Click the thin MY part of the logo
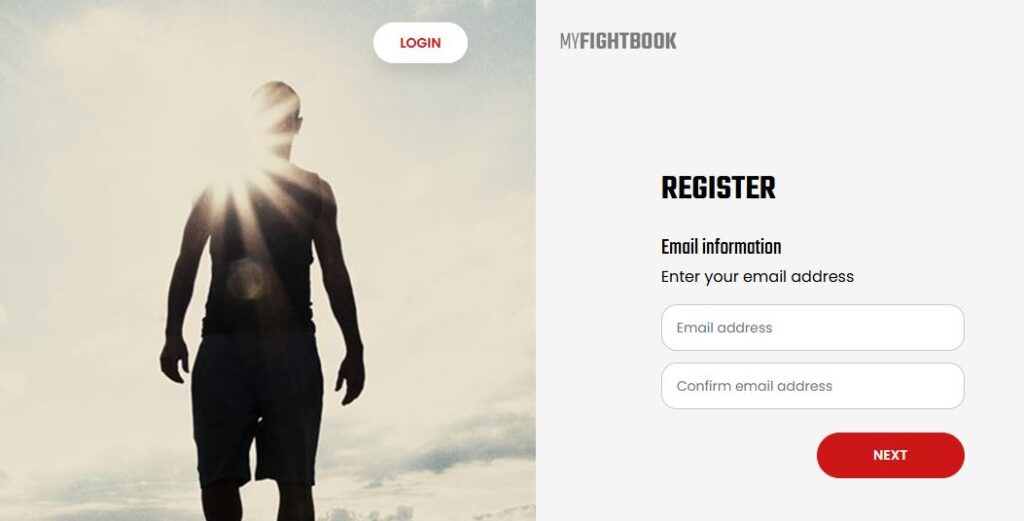 pos(569,41)
